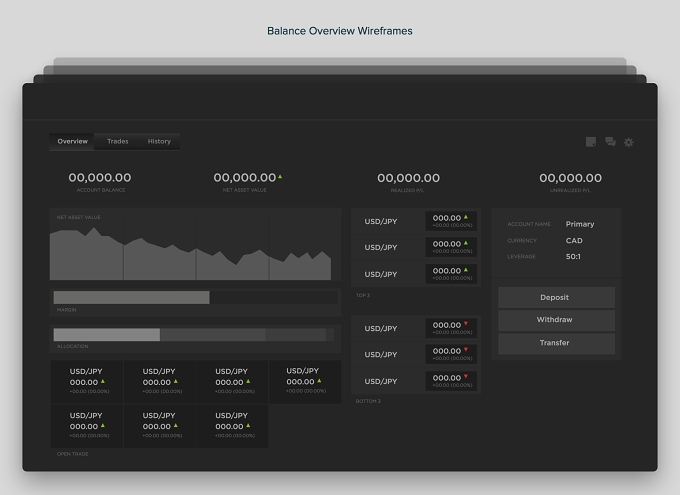Select the second USD/JPY row in Top 3
The image size is (680, 495).
click(x=416, y=247)
